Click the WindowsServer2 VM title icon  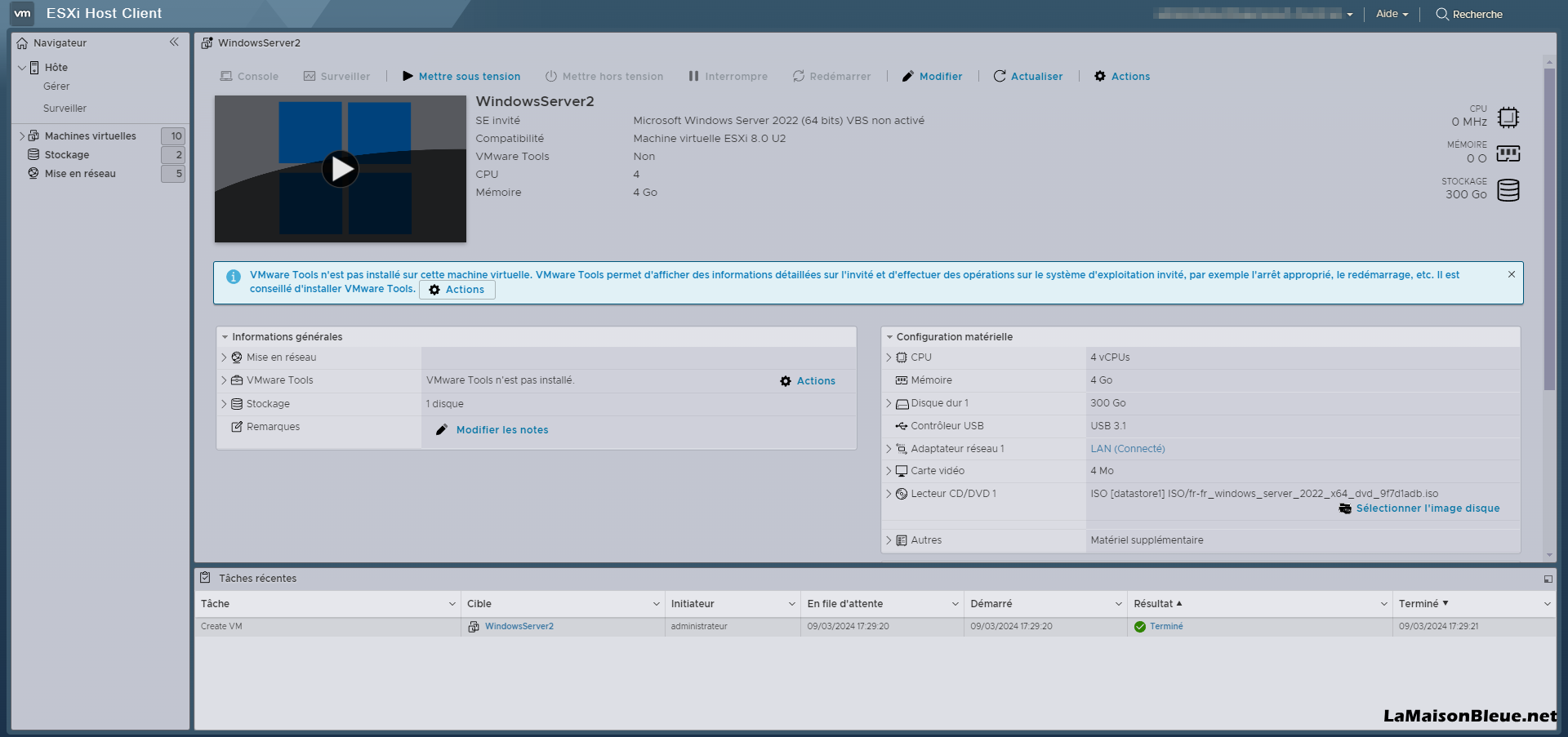click(207, 42)
